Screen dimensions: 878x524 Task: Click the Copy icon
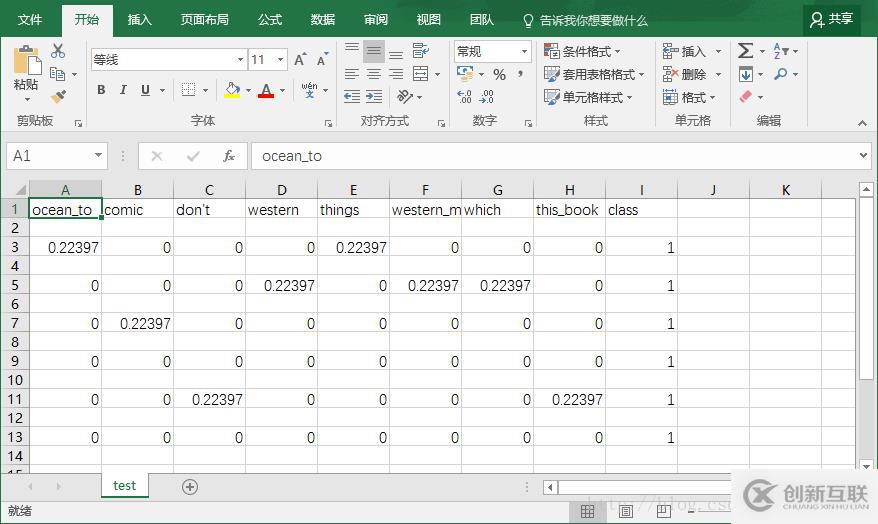click(x=58, y=73)
